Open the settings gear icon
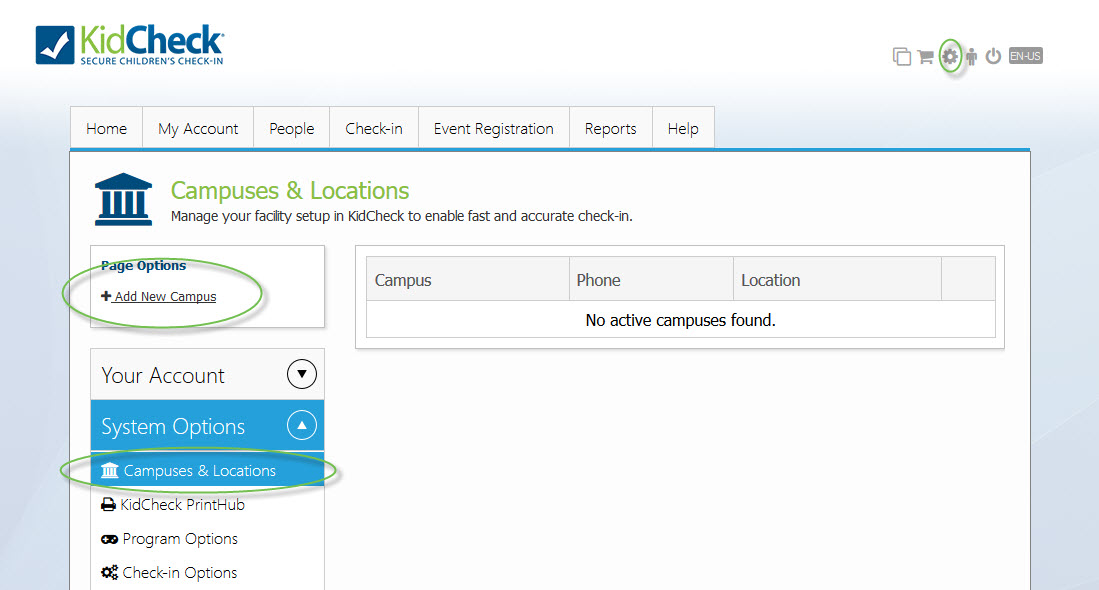The image size is (1099, 590). [950, 56]
